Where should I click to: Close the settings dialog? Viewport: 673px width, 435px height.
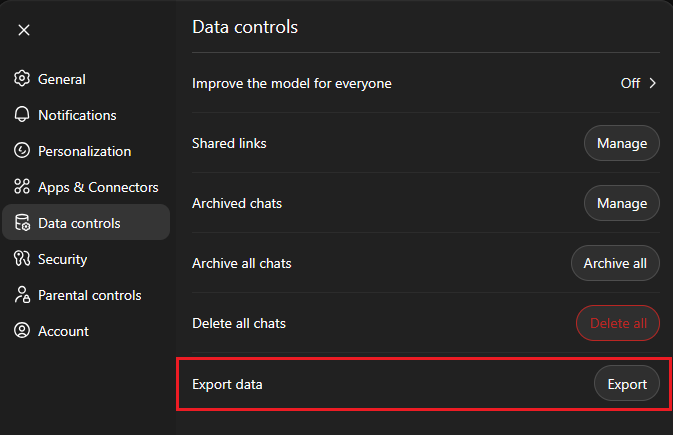(x=24, y=30)
